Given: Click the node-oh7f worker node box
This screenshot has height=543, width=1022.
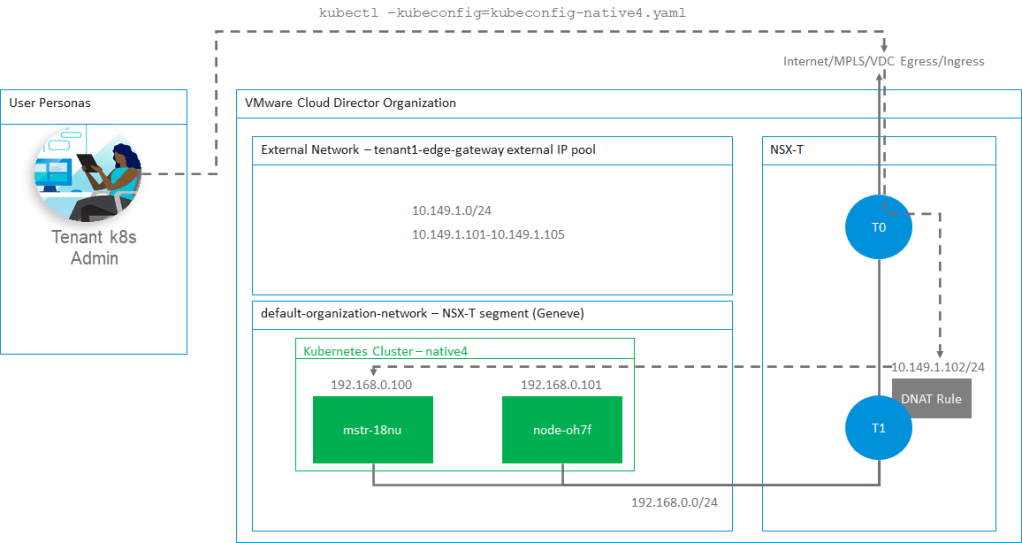Looking at the screenshot, I should point(562,430).
